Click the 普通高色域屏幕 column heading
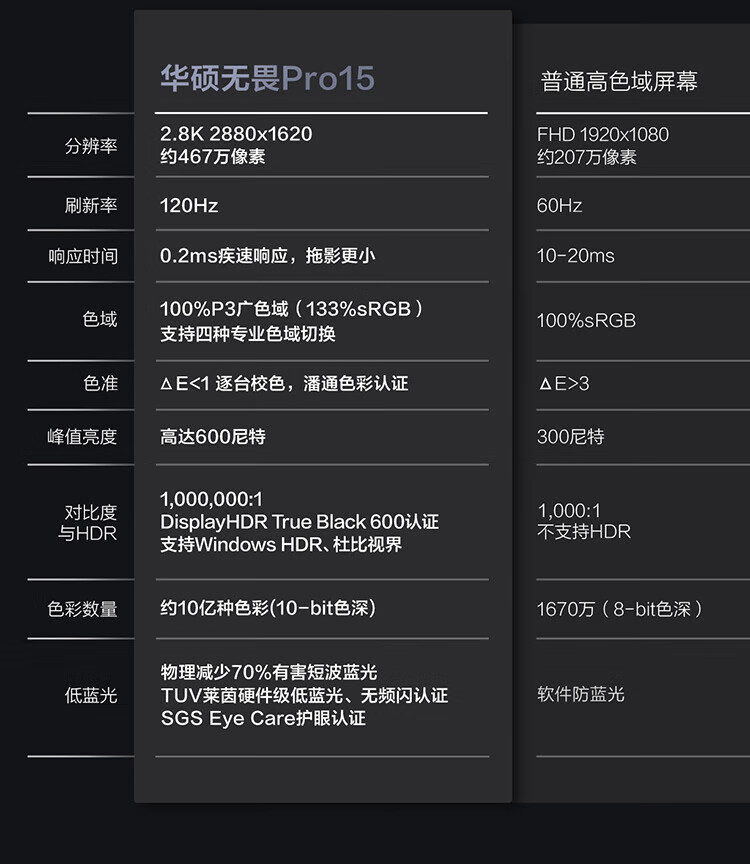 pyautogui.click(x=619, y=82)
